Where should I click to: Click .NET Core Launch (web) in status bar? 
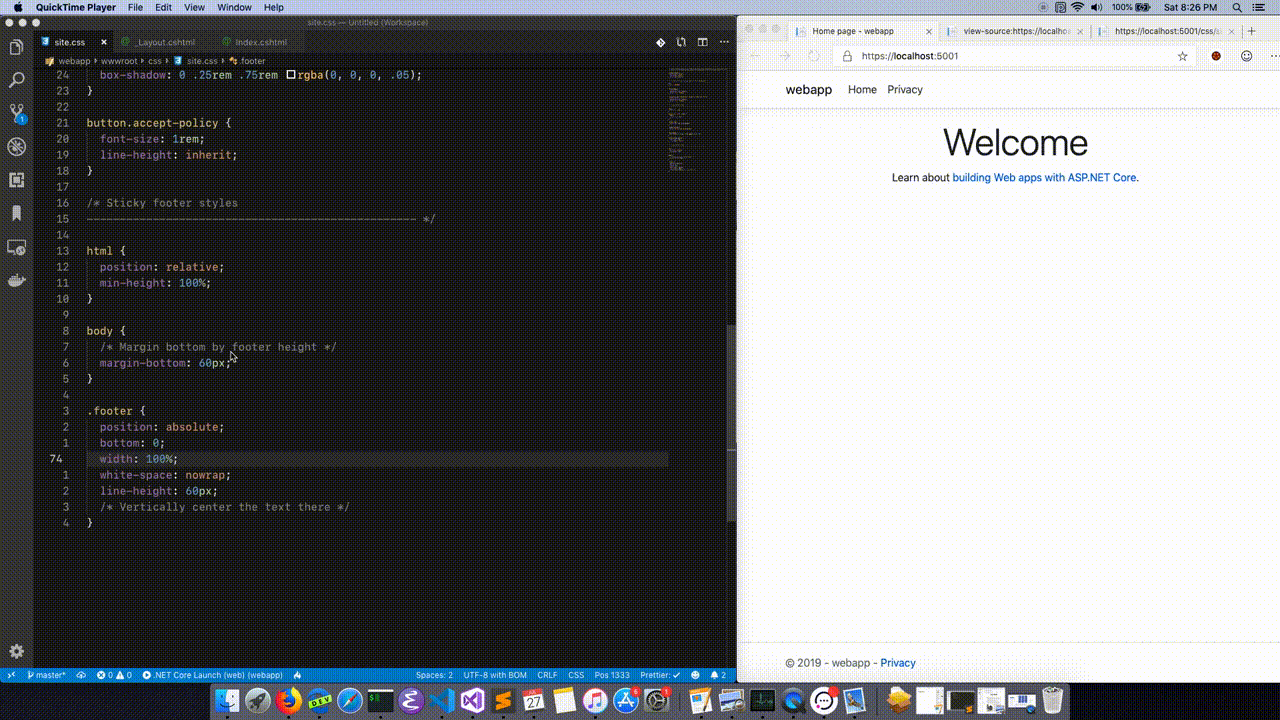coord(212,675)
